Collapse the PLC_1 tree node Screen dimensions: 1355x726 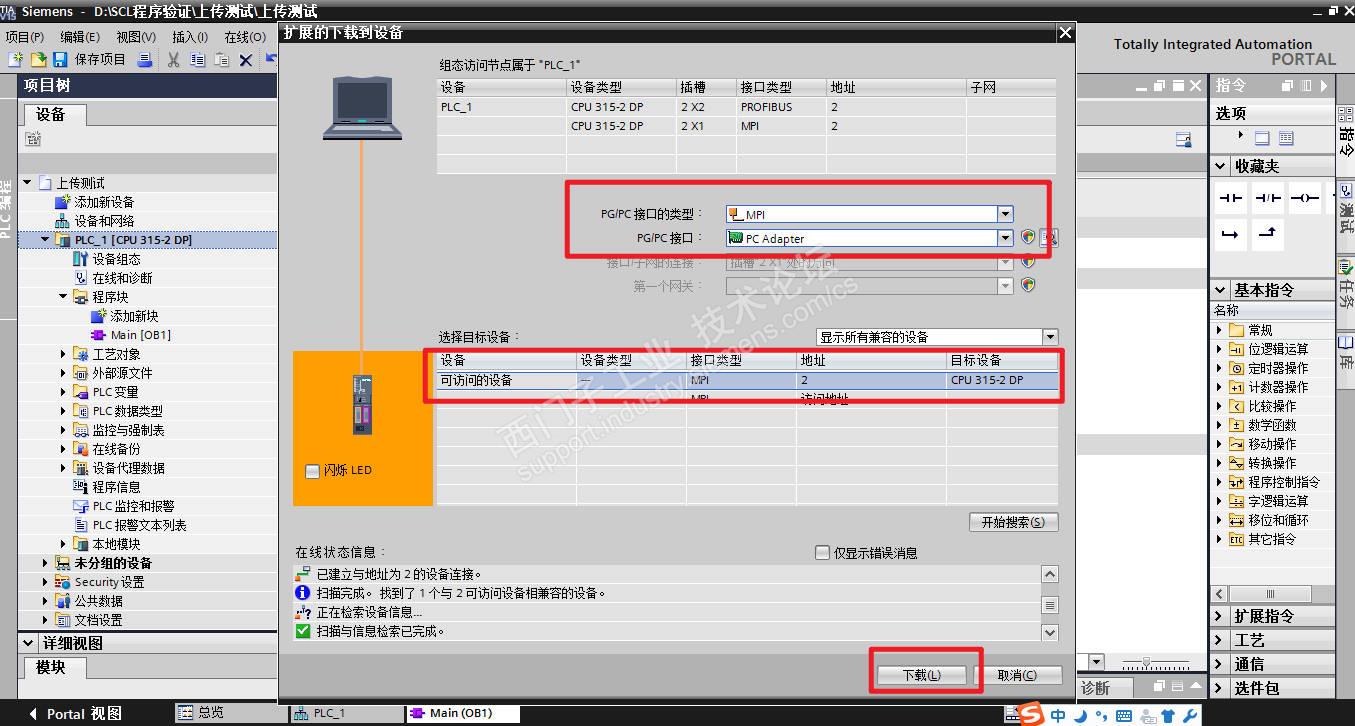[45, 240]
